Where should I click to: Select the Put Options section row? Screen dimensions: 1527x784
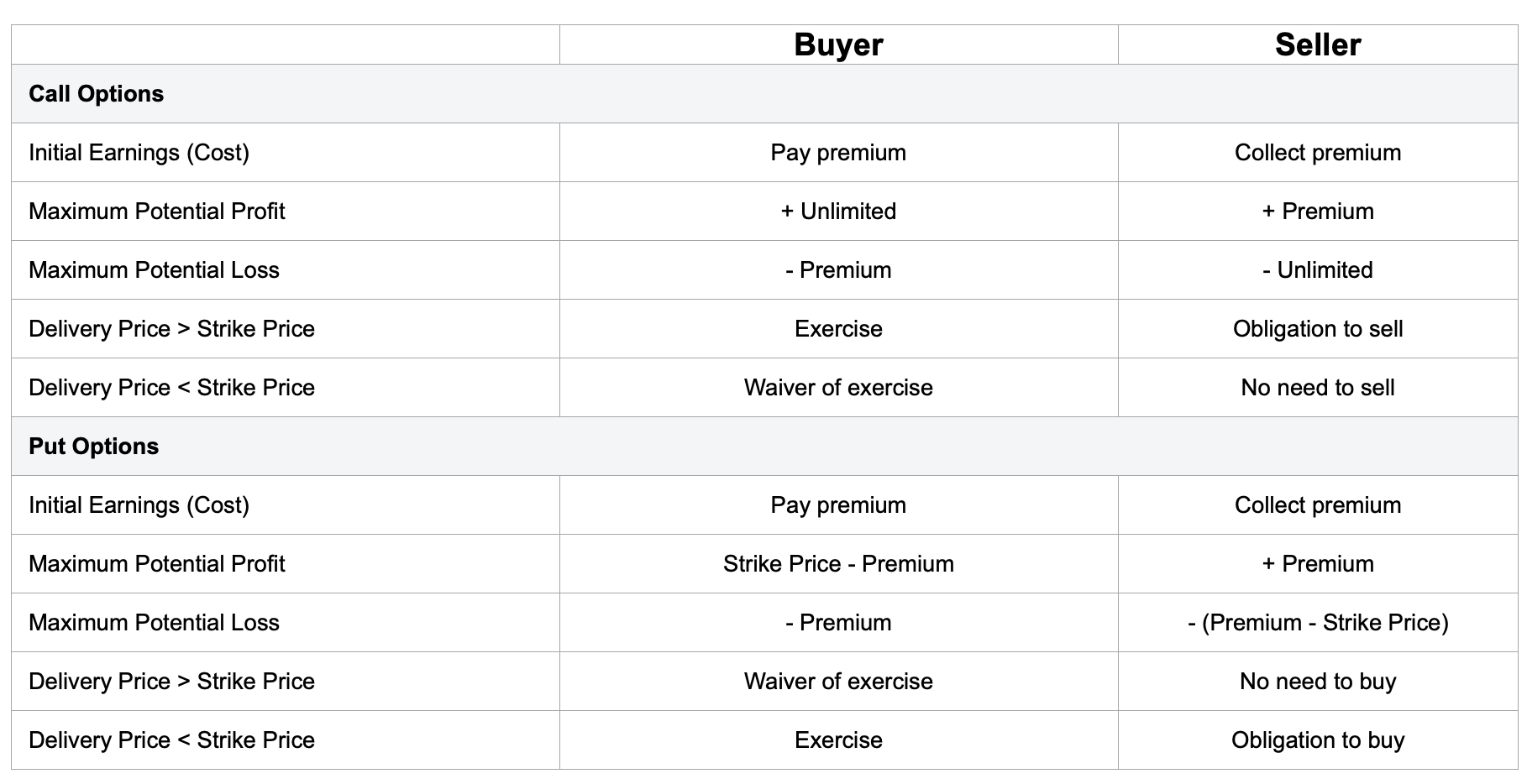click(94, 447)
